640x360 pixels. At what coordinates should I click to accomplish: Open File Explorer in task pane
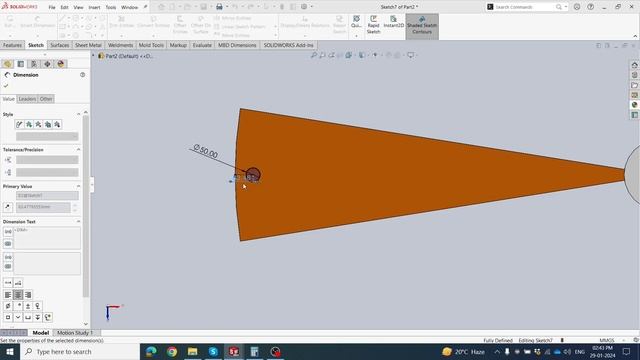pos(634,85)
